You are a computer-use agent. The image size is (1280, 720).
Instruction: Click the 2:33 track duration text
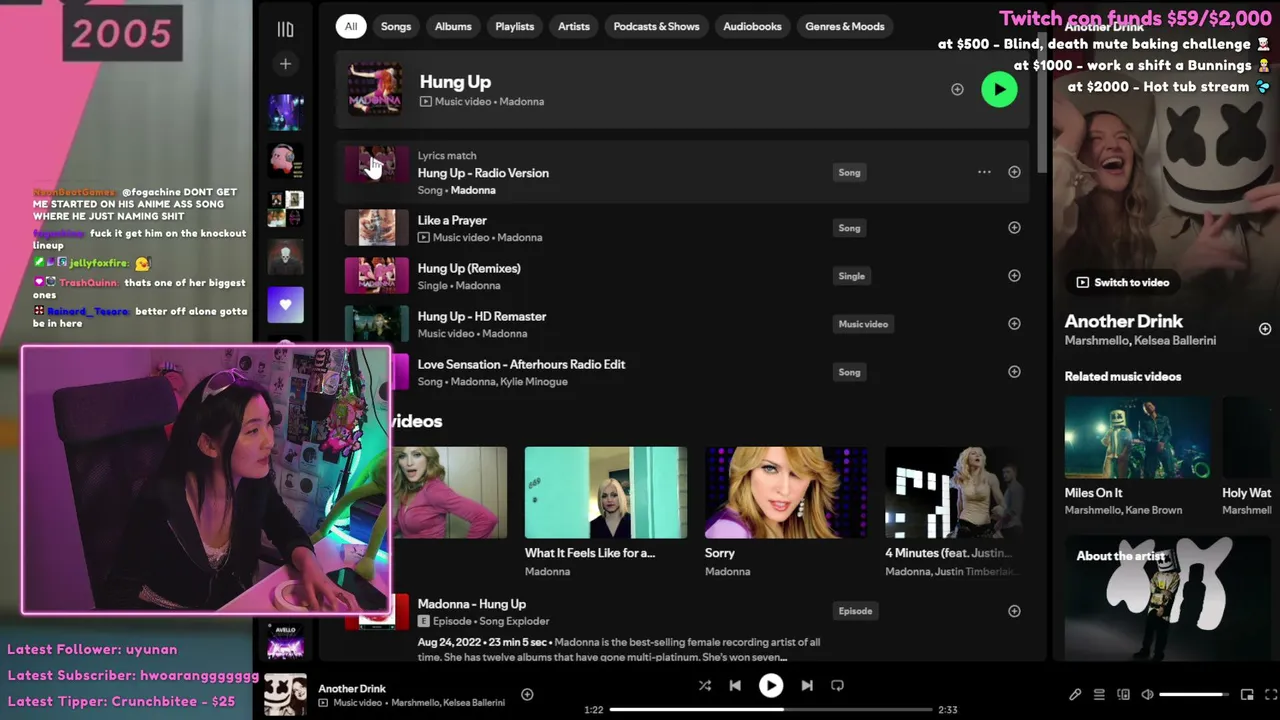coord(947,710)
